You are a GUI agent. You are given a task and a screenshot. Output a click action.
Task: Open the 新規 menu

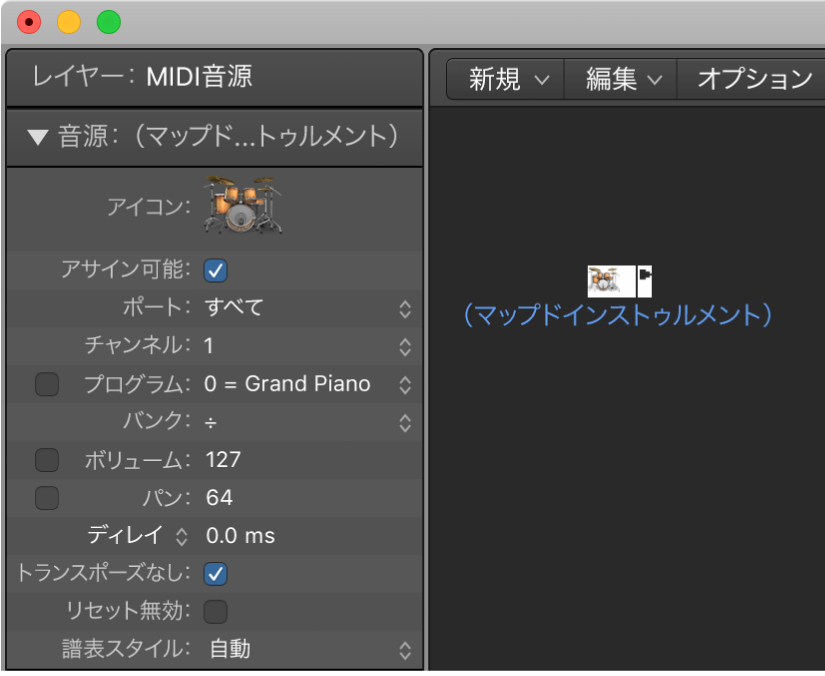(503, 79)
